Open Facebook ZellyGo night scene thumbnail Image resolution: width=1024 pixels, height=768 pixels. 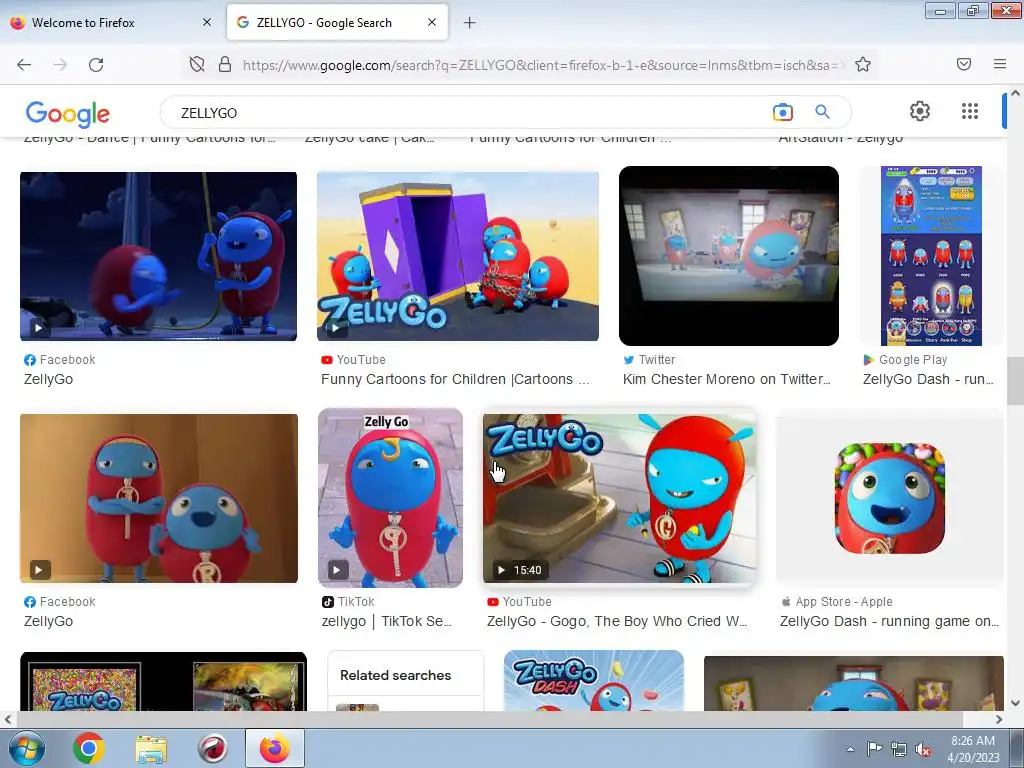point(159,256)
